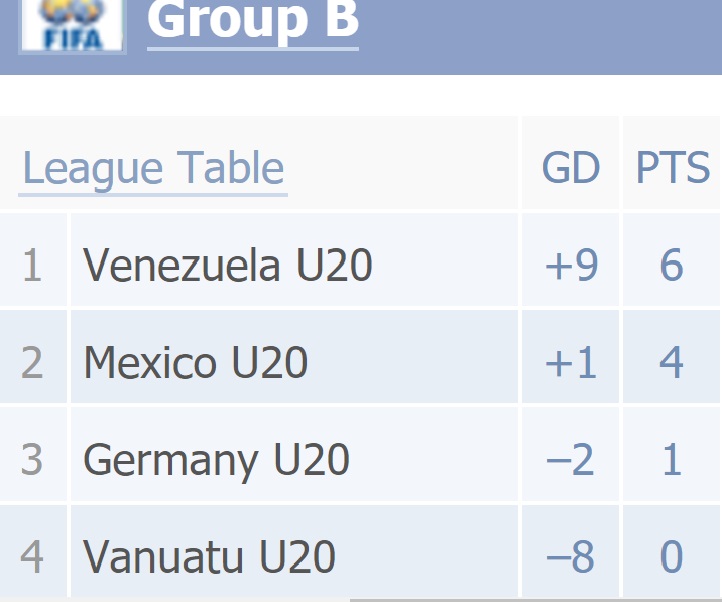Select Germany U20 team name

[216, 461]
